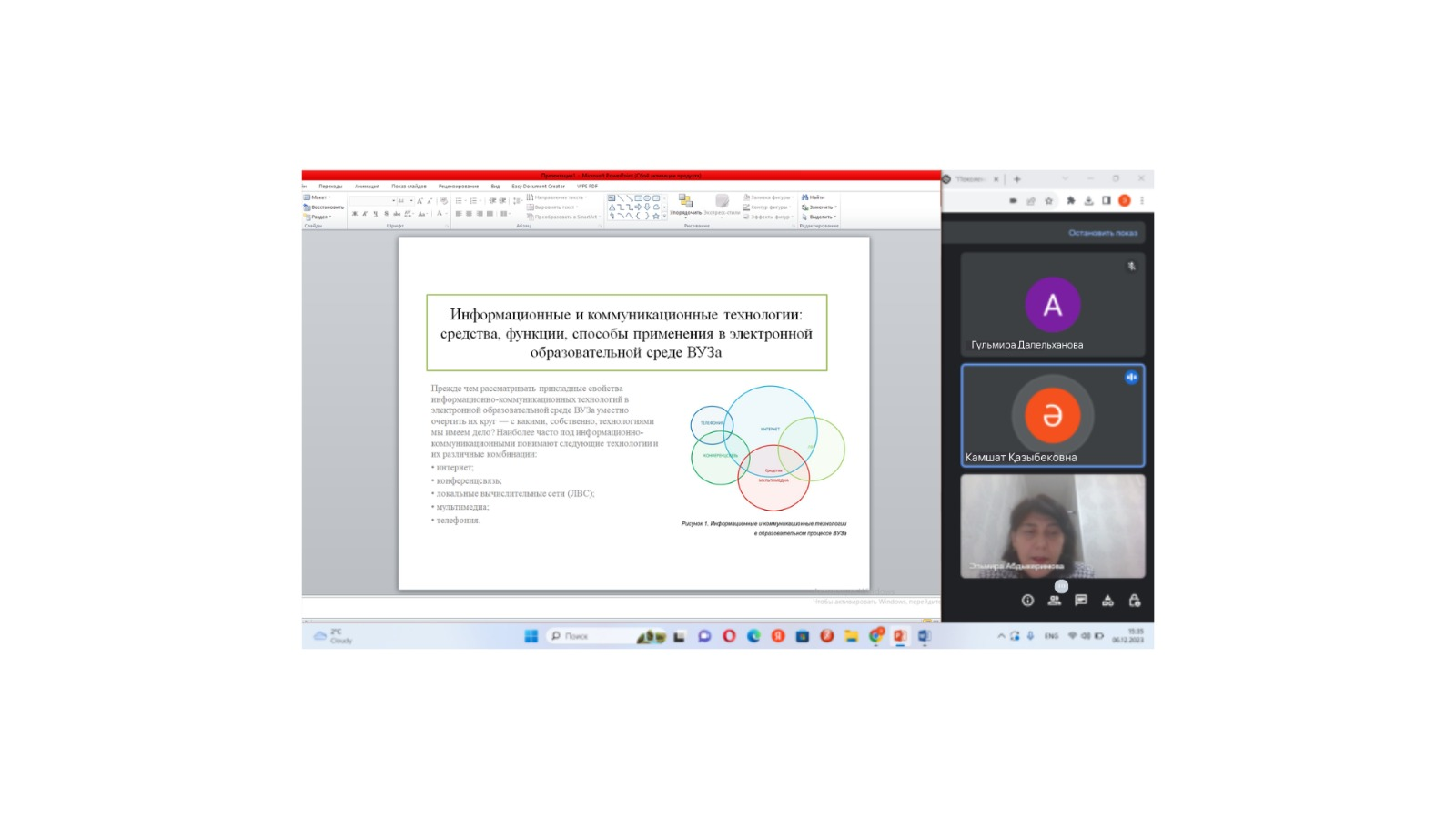
Task: Switch to the Показ слайдов tab
Action: coord(409,187)
